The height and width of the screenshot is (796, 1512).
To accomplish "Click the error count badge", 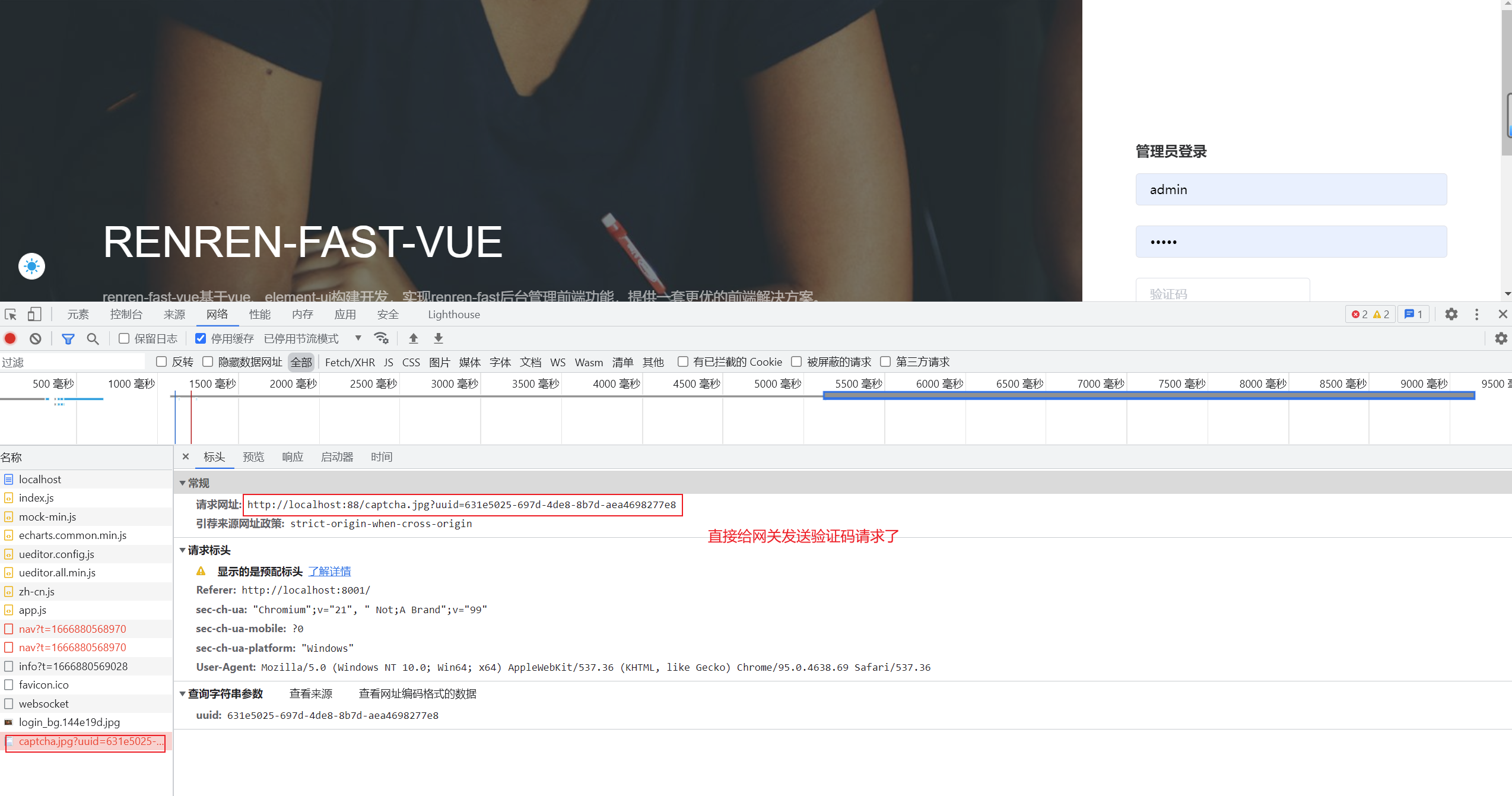I will coord(1370,314).
